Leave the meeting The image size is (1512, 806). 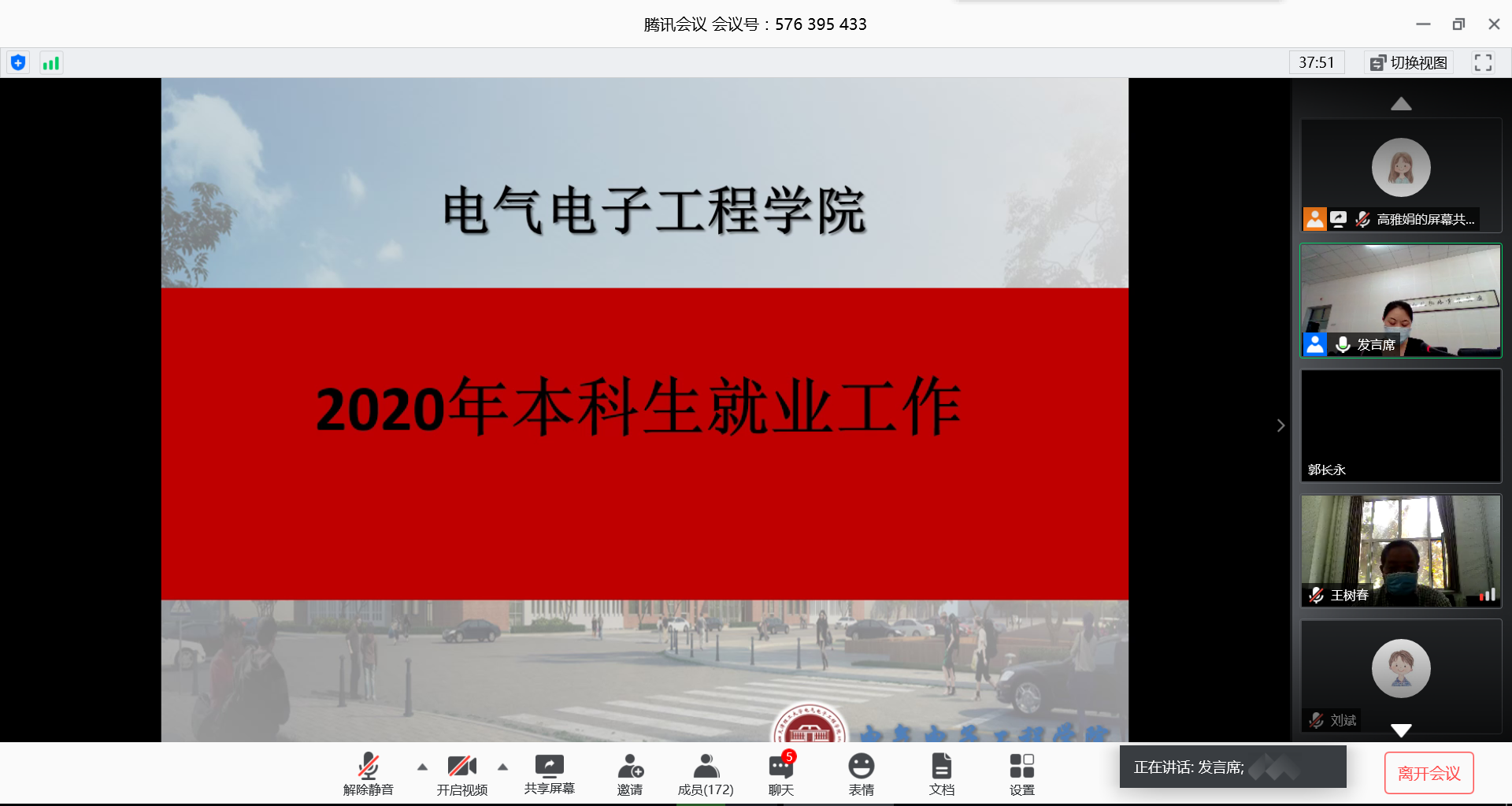1429,773
